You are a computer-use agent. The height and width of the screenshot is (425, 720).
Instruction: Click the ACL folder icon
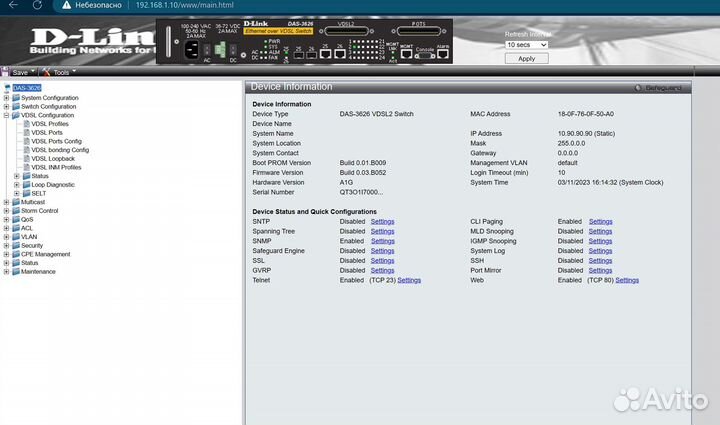[x=16, y=228]
